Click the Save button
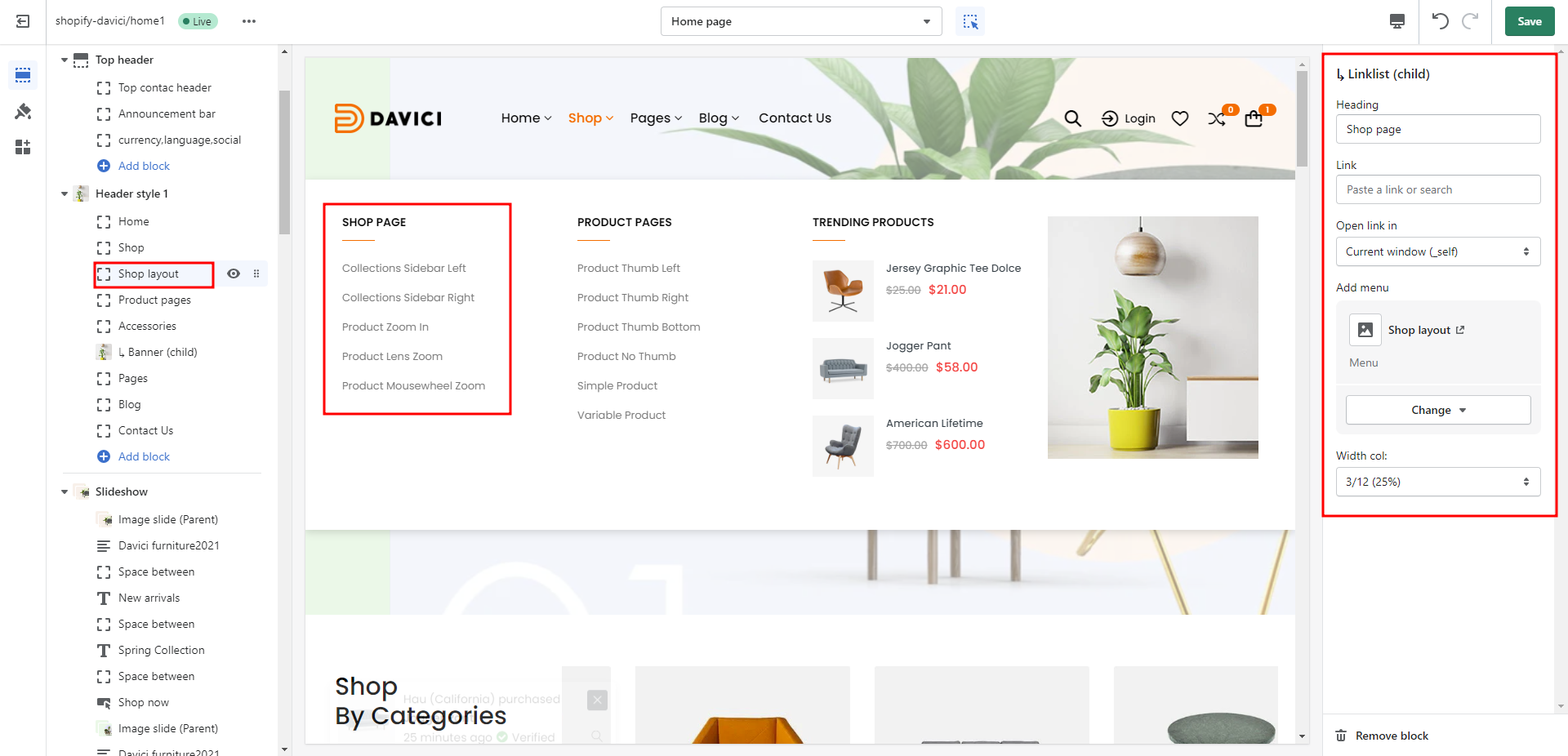This screenshot has width=1568, height=756. 1529,21
